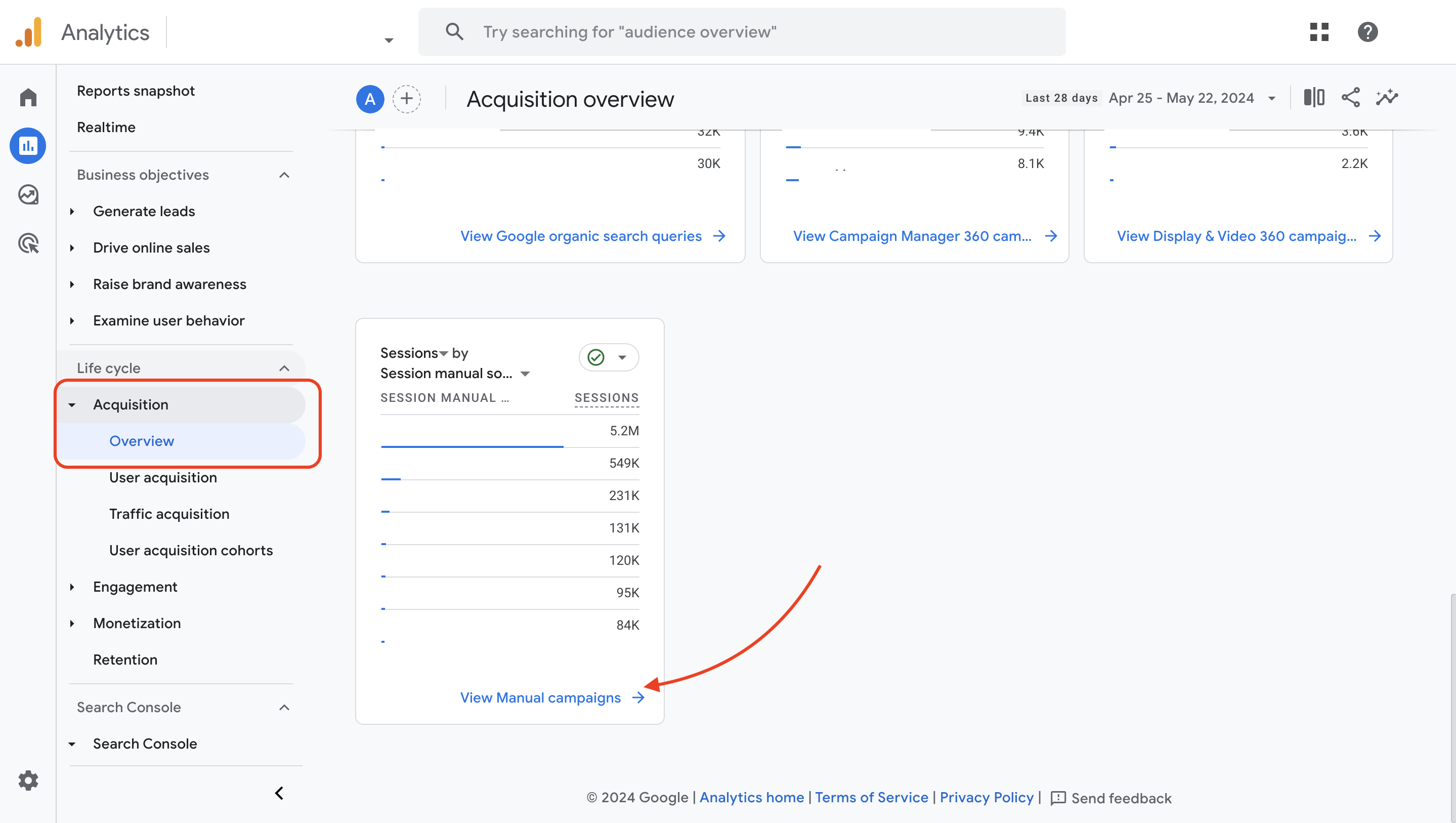Viewport: 1456px width, 823px height.
Task: Switch to the Traffic acquisition report
Action: coord(169,514)
